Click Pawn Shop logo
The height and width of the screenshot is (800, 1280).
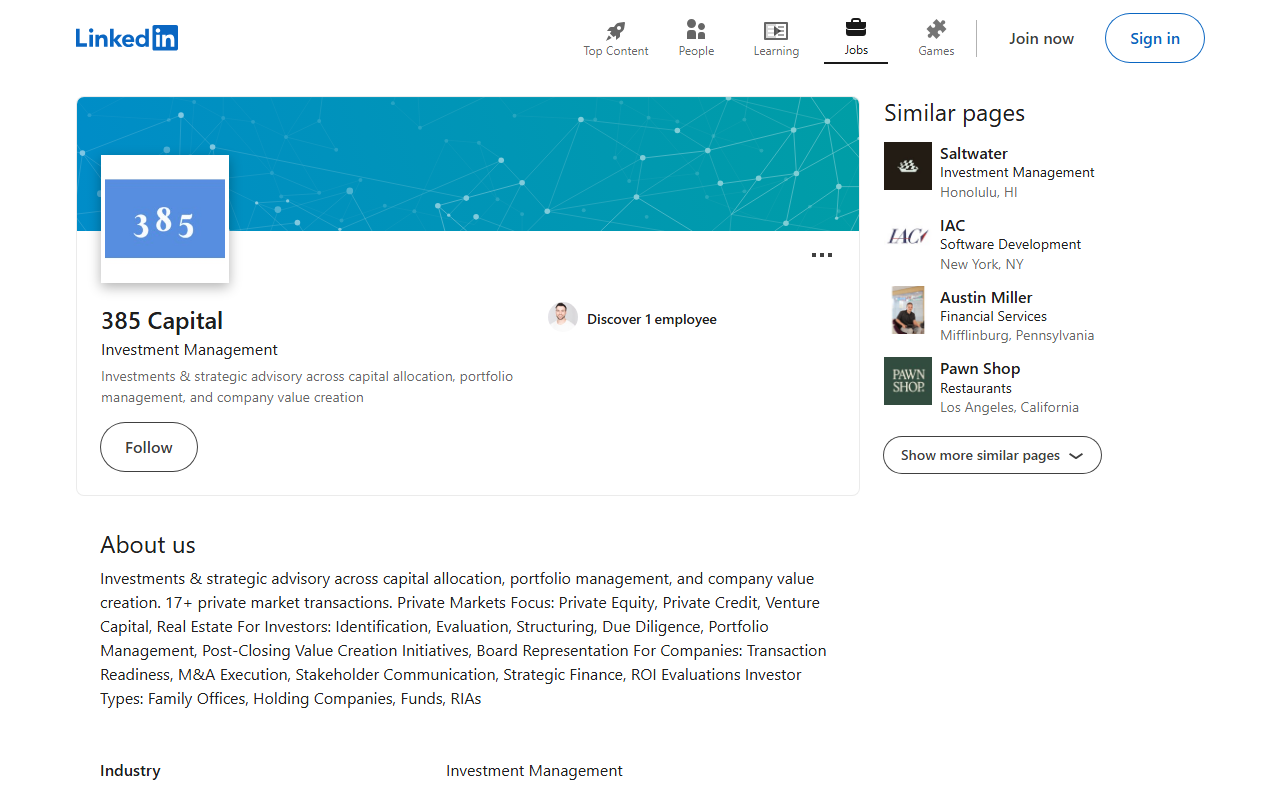[908, 381]
